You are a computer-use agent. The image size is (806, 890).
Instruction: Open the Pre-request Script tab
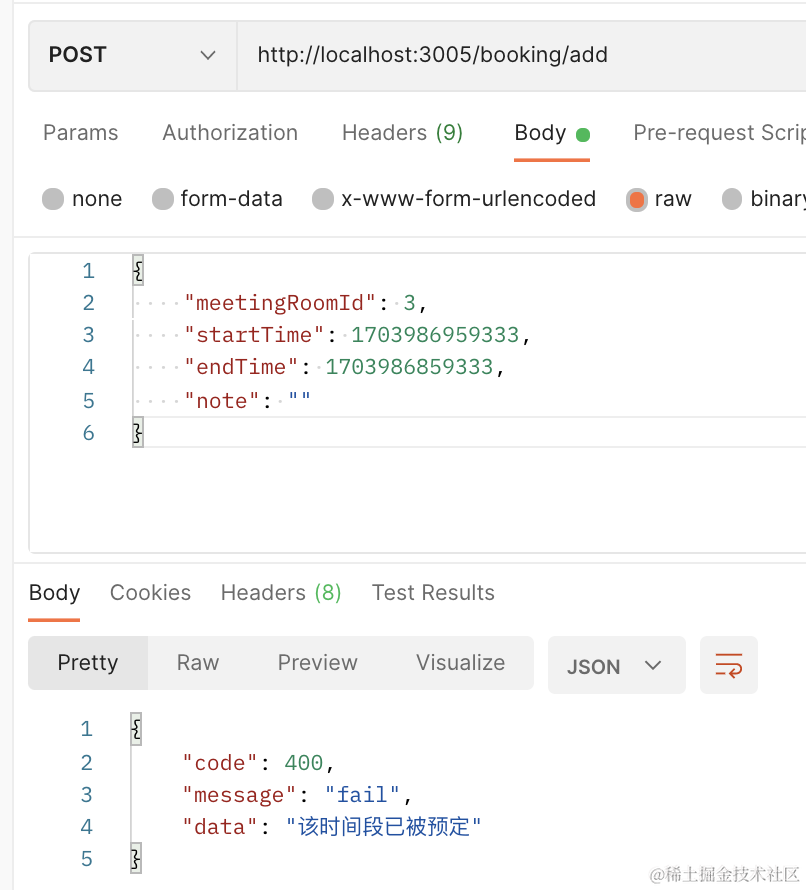(x=718, y=133)
